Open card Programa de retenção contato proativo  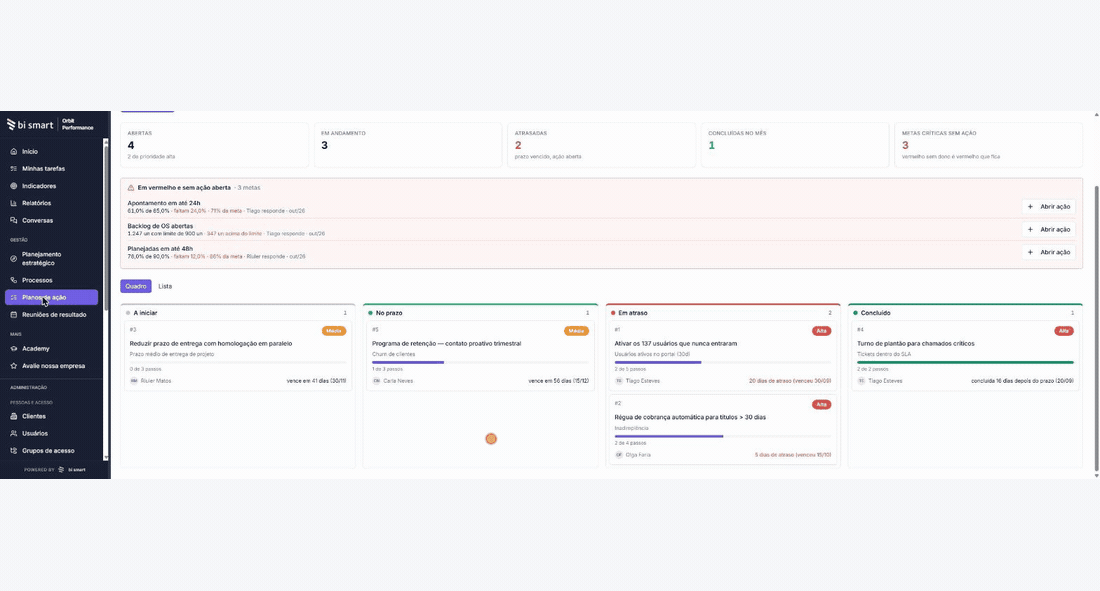(481, 355)
